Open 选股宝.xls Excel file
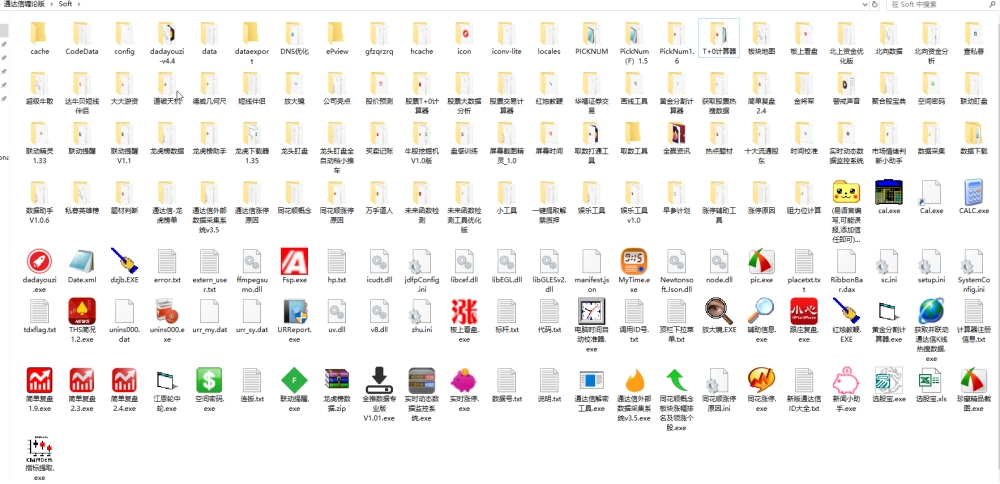Image resolution: width=1000 pixels, height=484 pixels. pos(931,380)
